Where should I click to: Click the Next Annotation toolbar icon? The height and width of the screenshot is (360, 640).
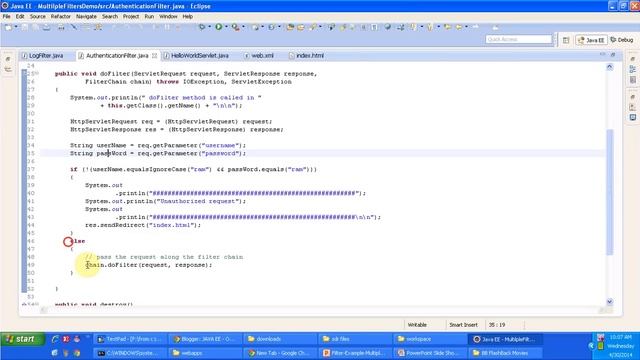pyautogui.click(x=413, y=27)
